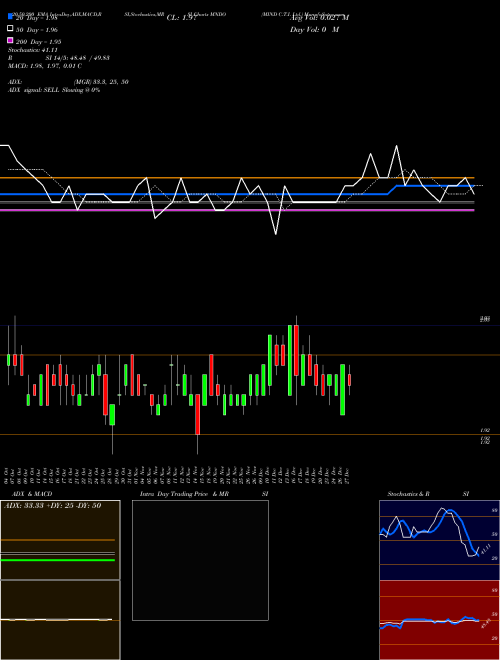Click the '(MGR) 33.3, 25, 50' ADX values
Image resolution: width=500 pixels, height=660 pixels.
click(101, 82)
